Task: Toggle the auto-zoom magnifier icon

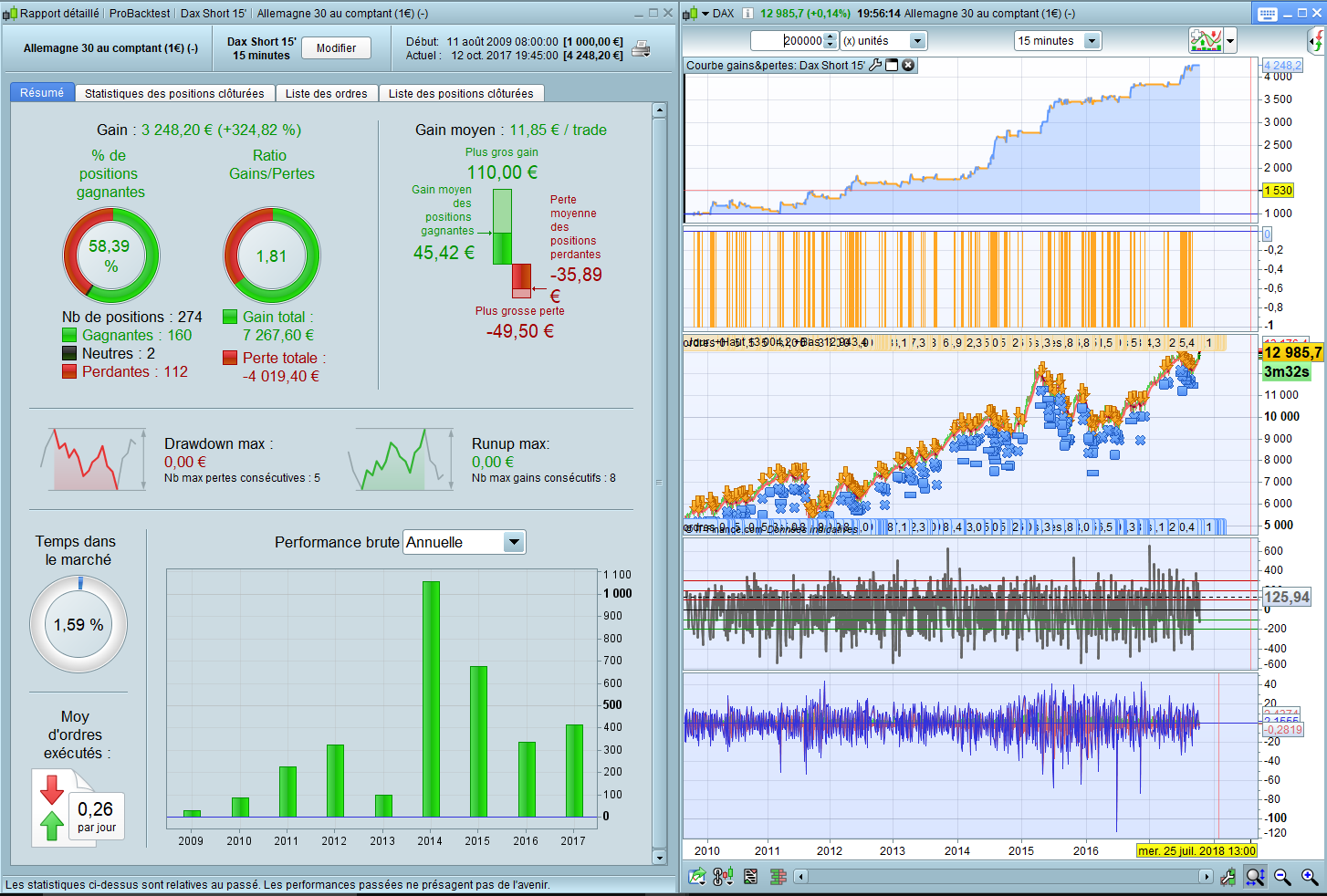Action: (1255, 877)
